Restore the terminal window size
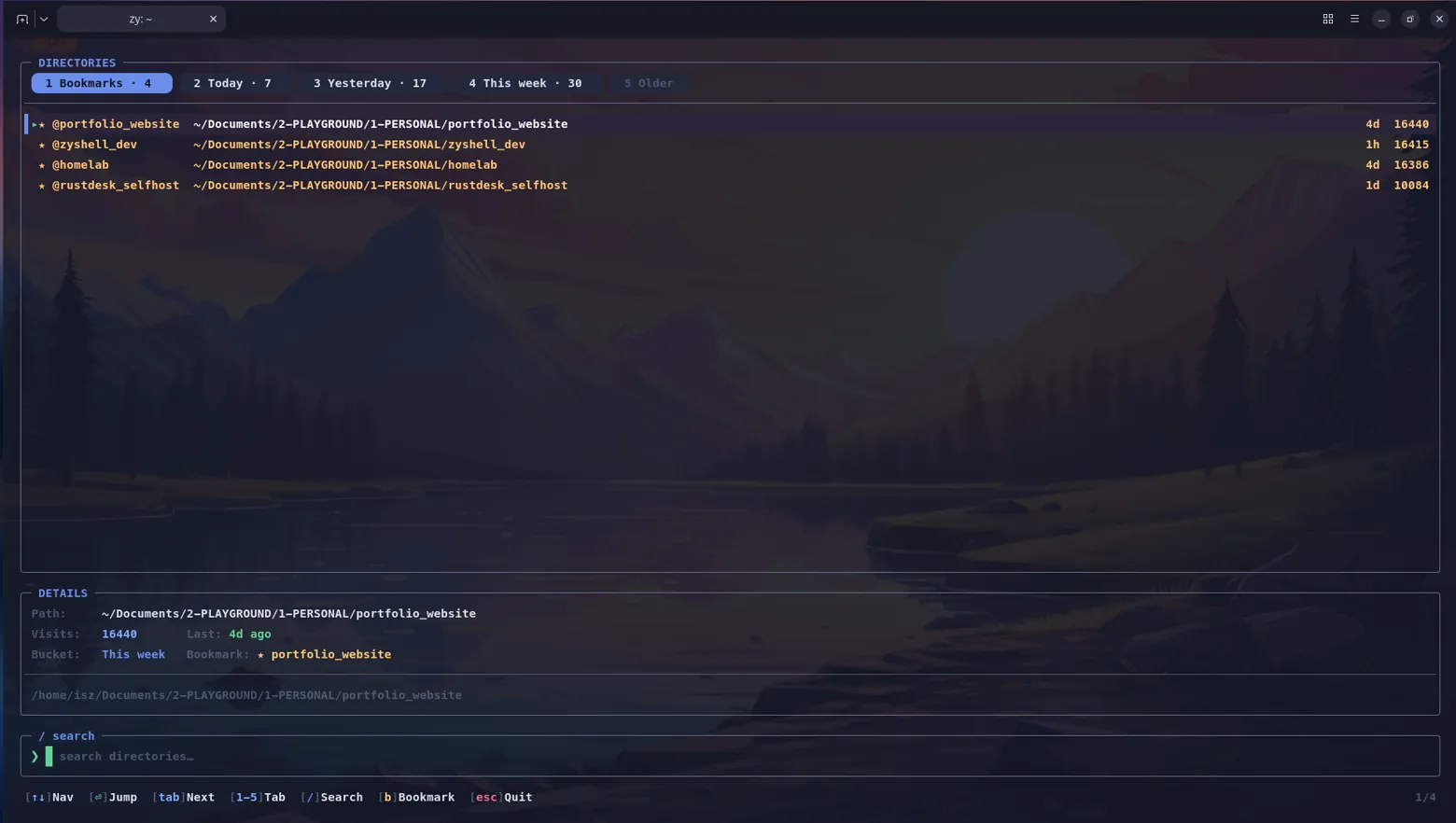The width and height of the screenshot is (1456, 823). click(1410, 19)
